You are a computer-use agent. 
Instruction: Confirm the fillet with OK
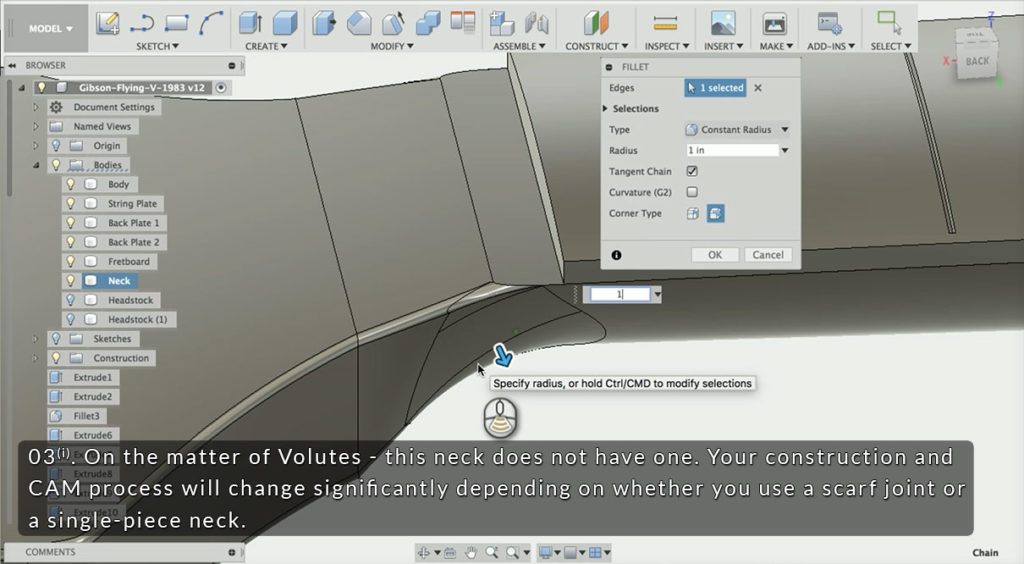tap(715, 255)
